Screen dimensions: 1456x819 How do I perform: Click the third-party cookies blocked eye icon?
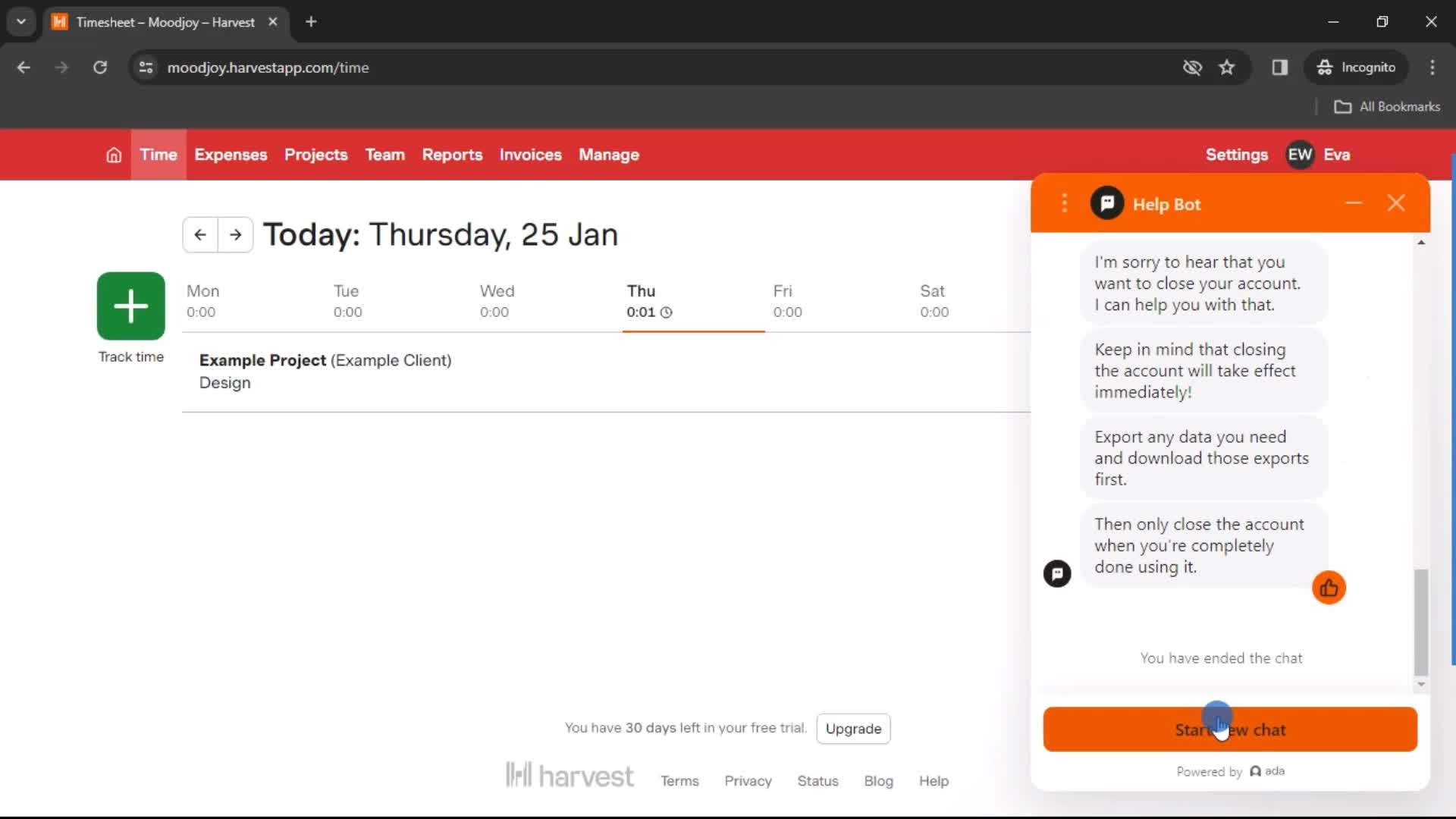pos(1192,67)
